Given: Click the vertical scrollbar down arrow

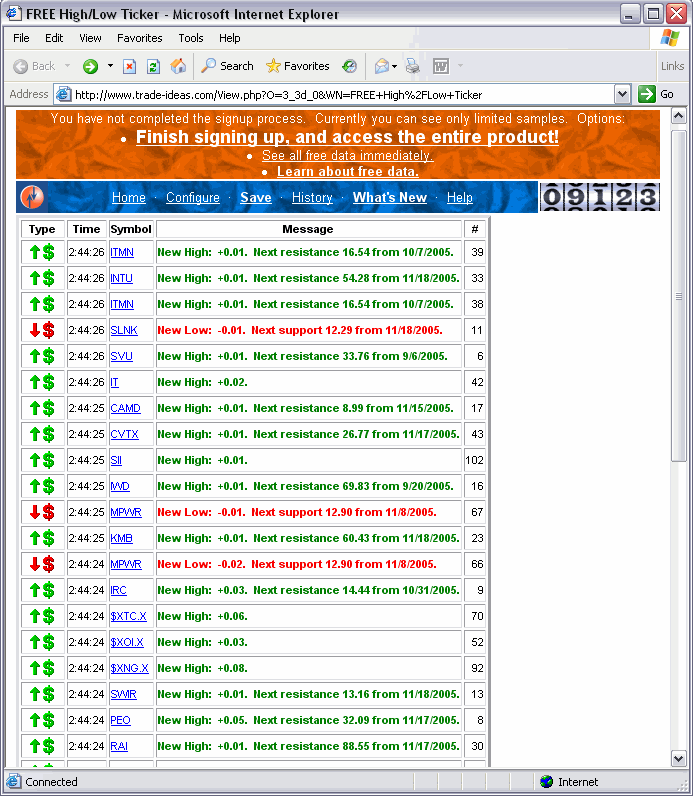Looking at the screenshot, I should (x=679, y=759).
